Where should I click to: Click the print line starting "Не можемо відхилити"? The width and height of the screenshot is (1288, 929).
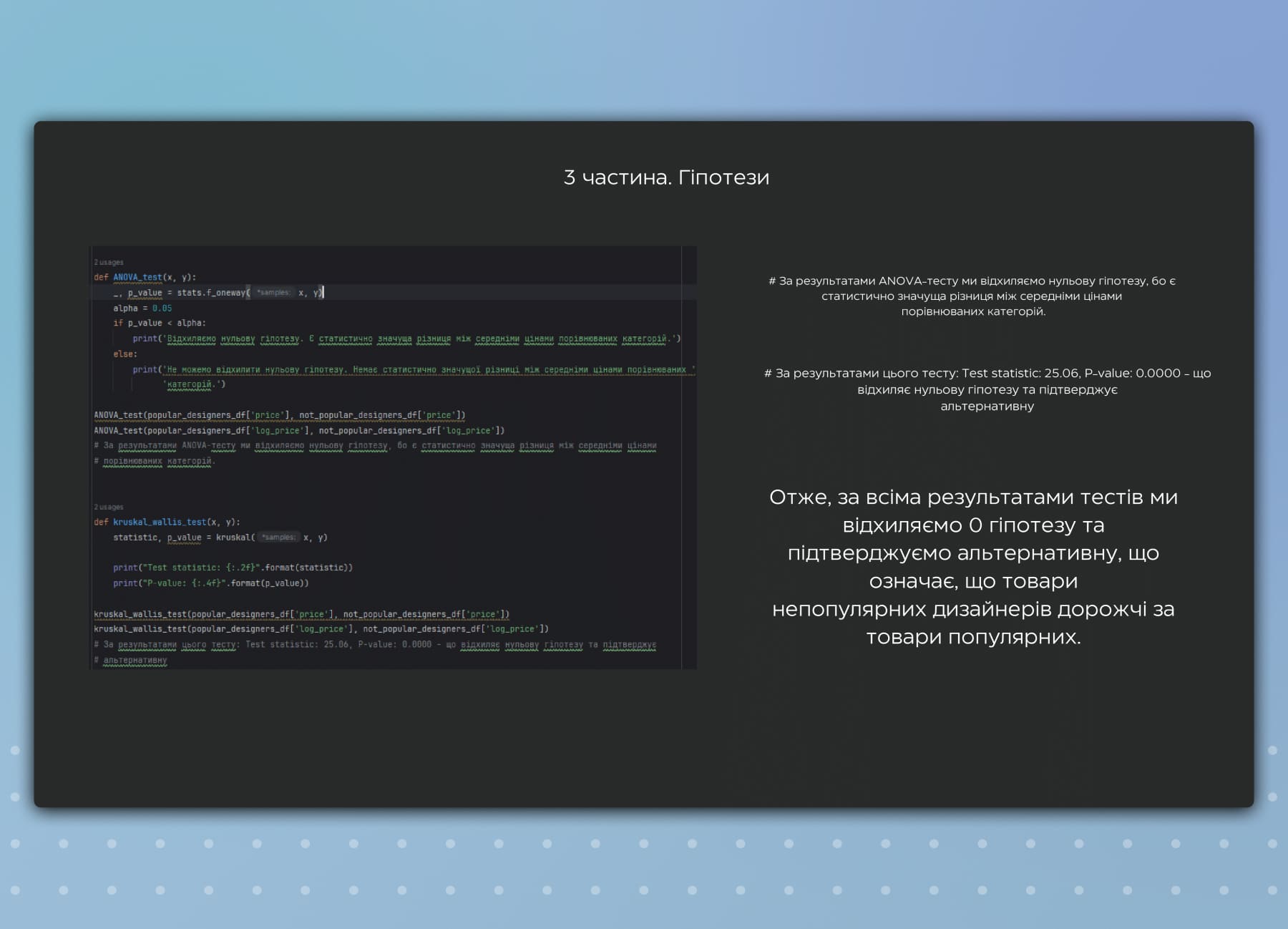tap(414, 369)
